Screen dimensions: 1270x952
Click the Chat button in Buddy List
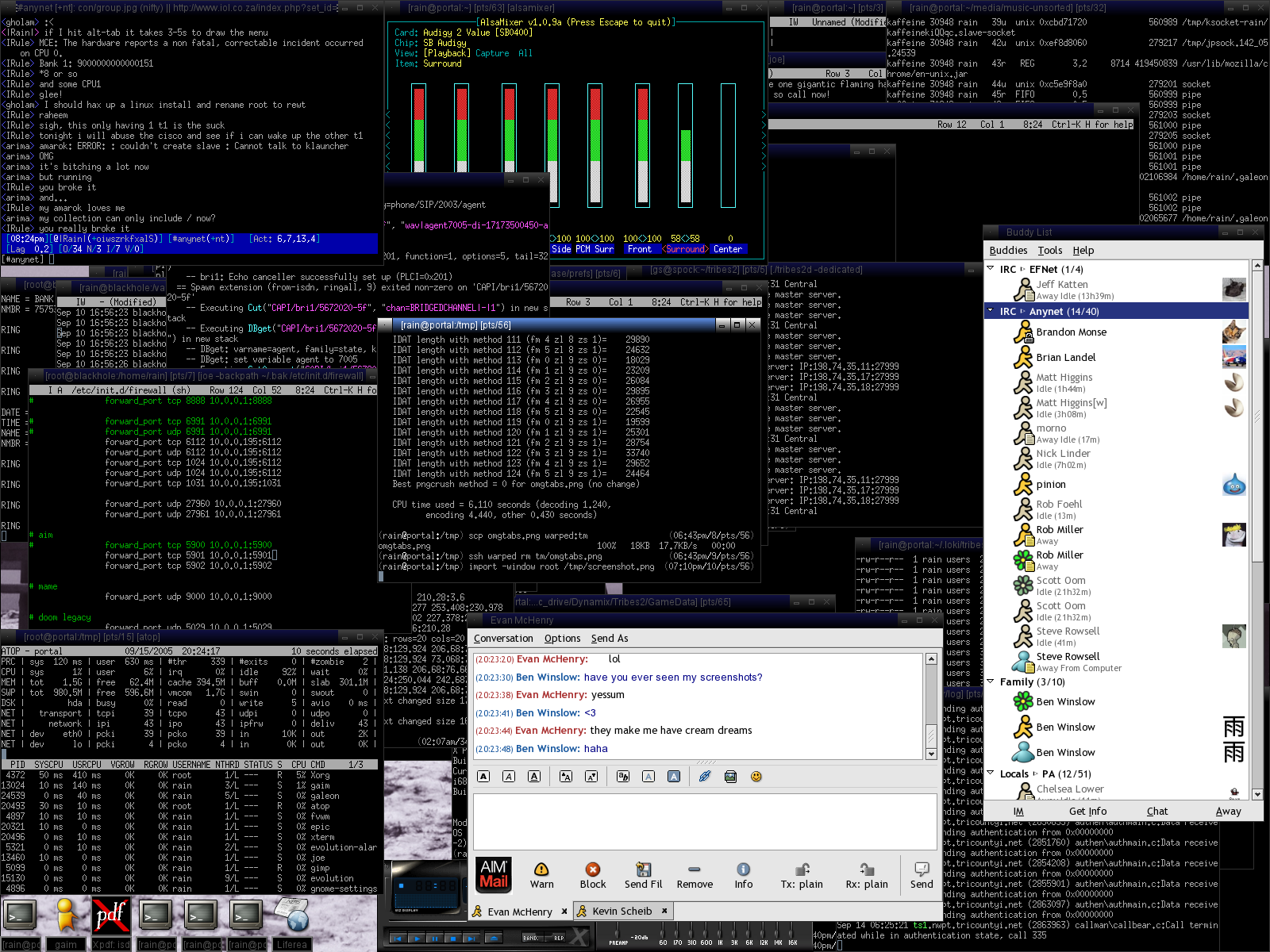pyautogui.click(x=1157, y=812)
